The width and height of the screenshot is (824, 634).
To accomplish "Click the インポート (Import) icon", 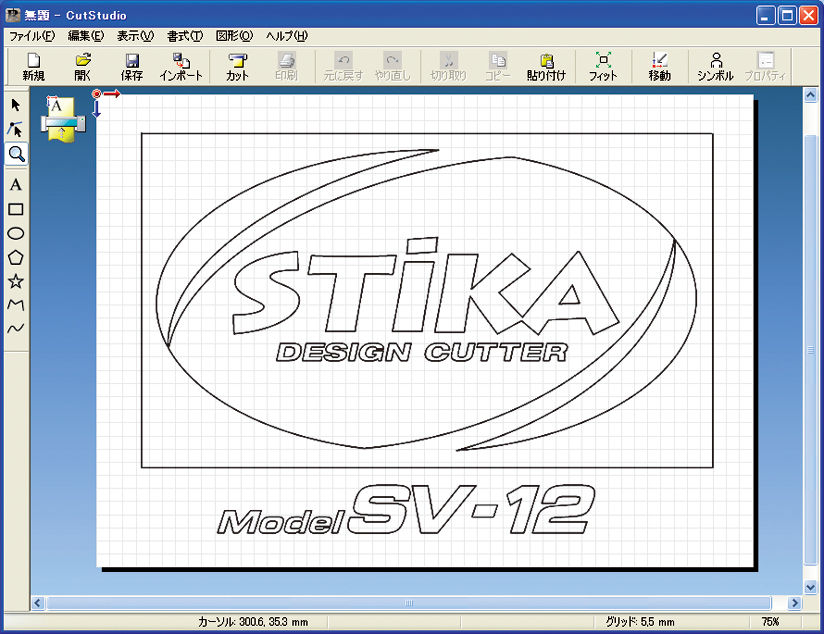I will 181,67.
